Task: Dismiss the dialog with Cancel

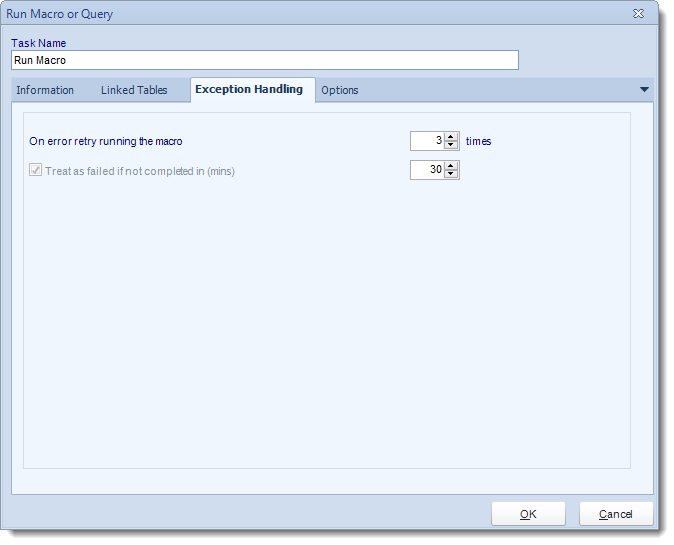Action: 616,514
